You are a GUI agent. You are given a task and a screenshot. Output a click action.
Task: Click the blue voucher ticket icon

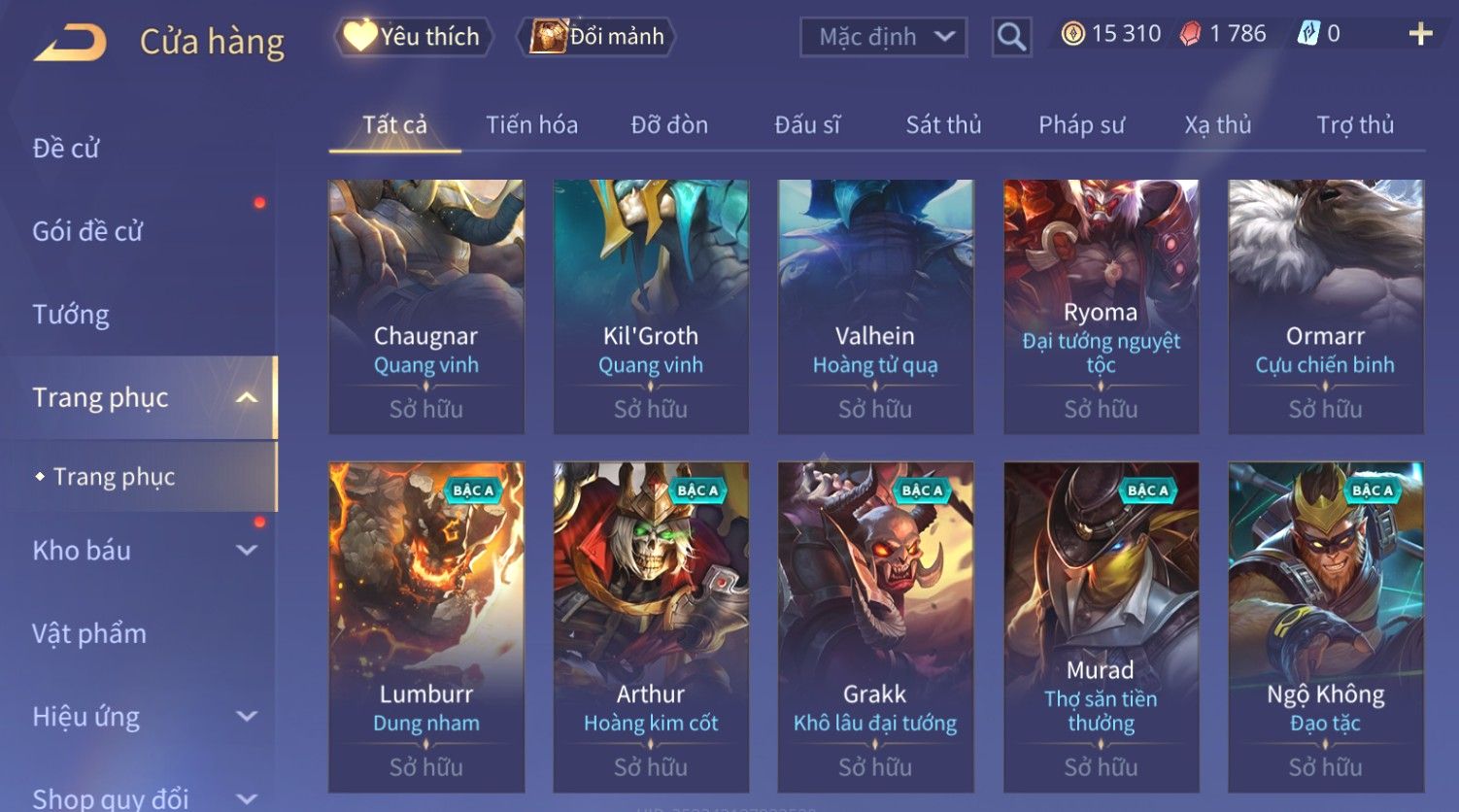click(1308, 34)
